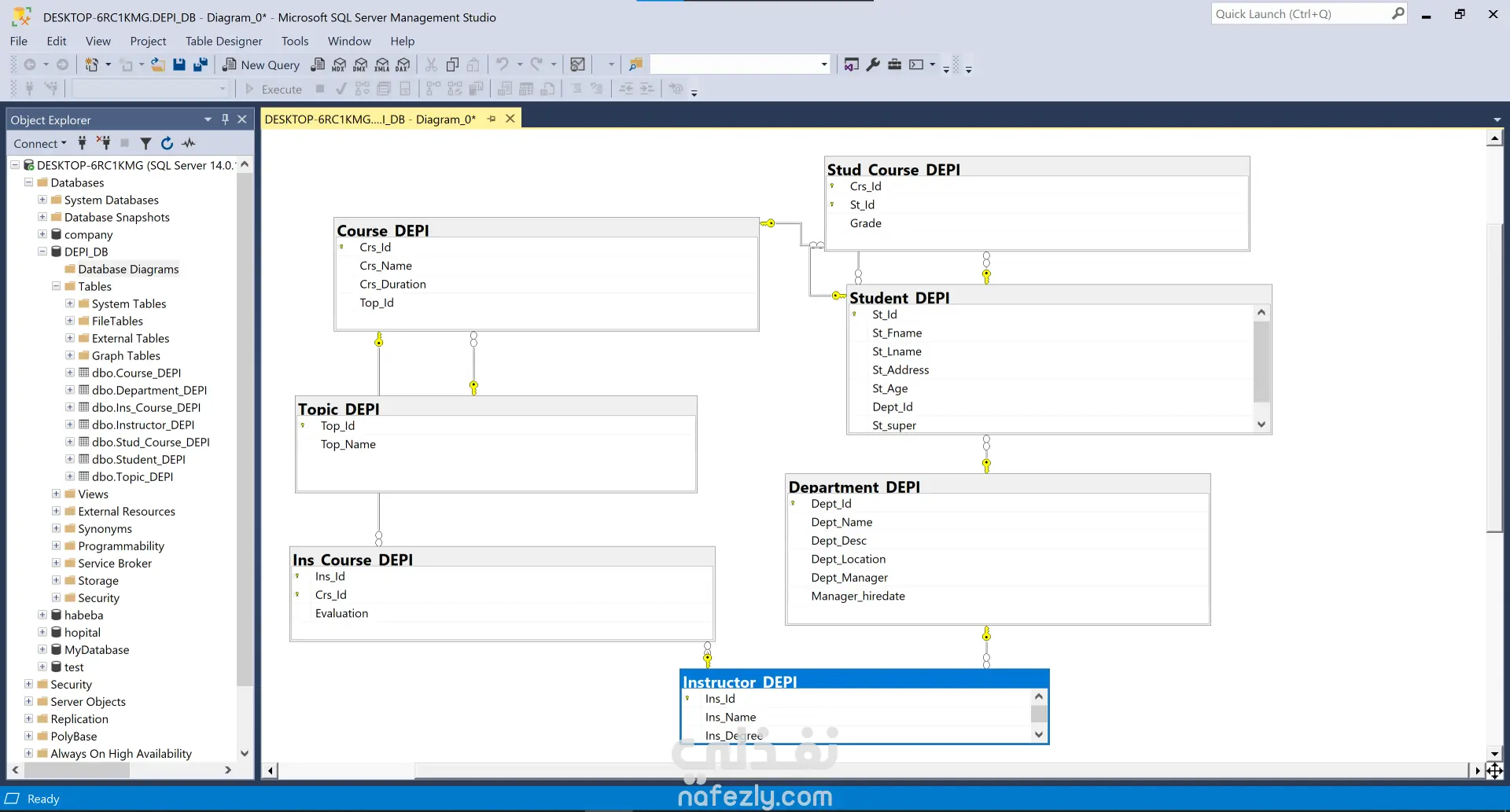
Task: Open a new XMLA query
Action: pos(382,64)
